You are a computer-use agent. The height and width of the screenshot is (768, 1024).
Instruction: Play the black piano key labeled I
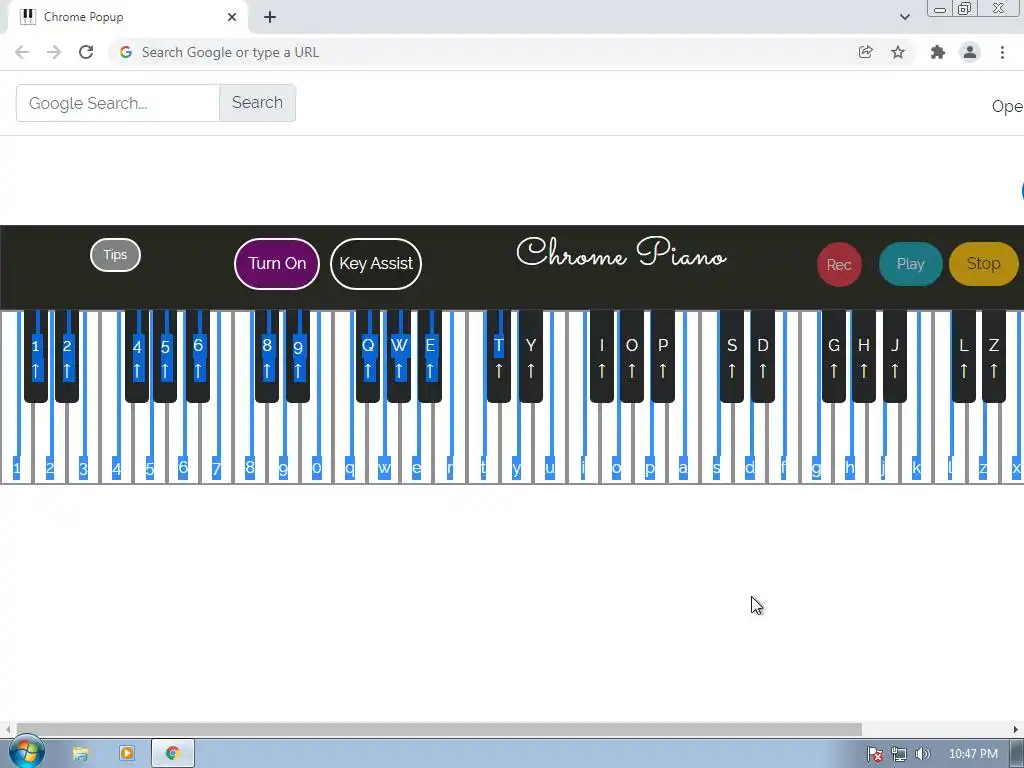point(601,356)
